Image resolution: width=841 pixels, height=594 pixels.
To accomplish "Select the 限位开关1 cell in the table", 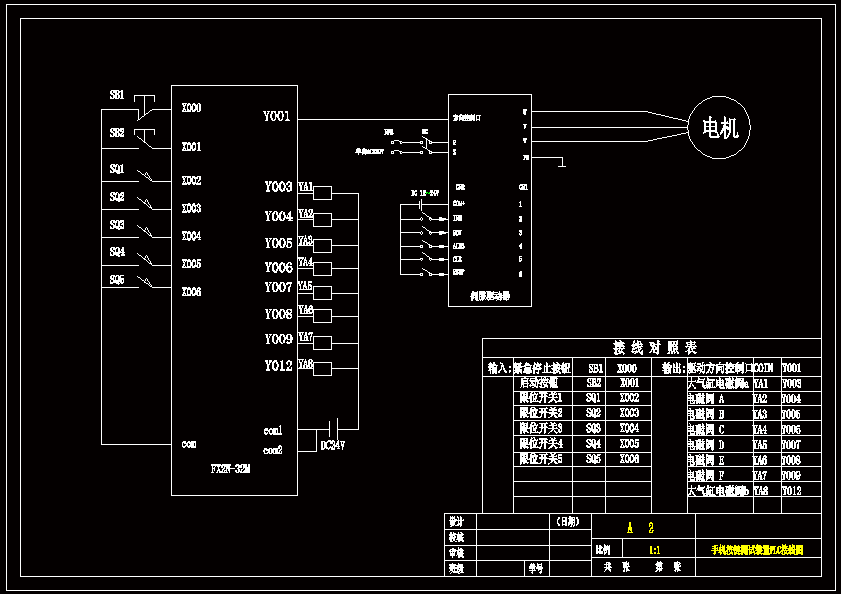I will [x=541, y=398].
